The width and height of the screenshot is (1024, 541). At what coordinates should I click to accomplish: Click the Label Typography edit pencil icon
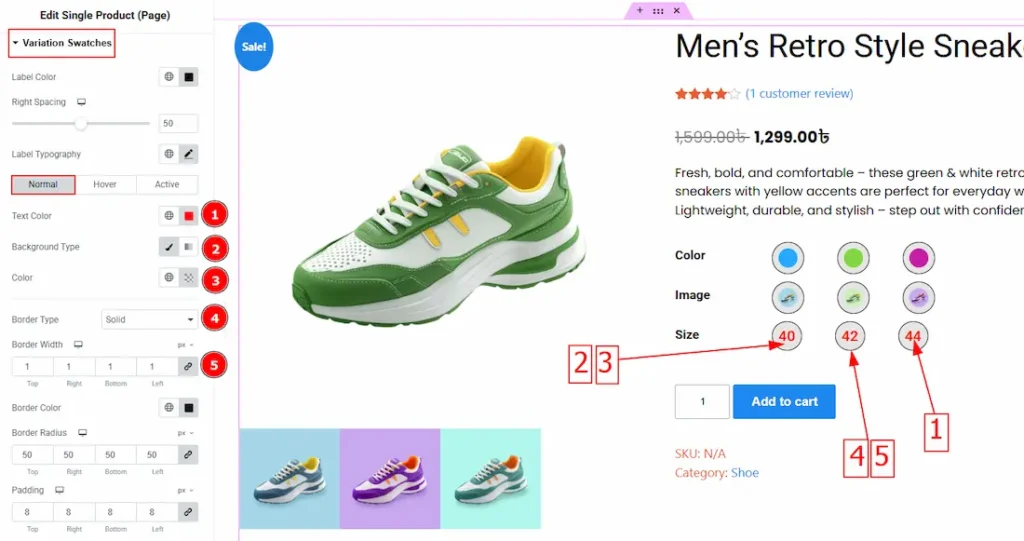(x=188, y=154)
